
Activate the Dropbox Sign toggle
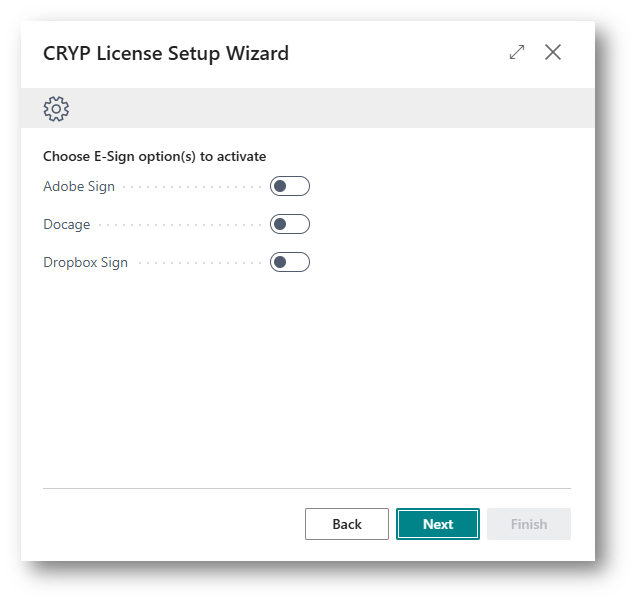(290, 262)
